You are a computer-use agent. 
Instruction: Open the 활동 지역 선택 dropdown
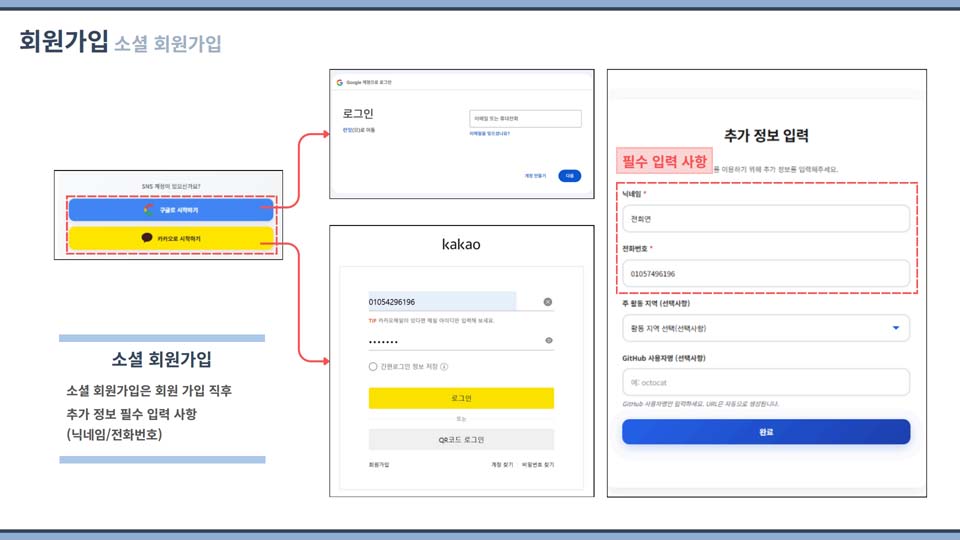(x=765, y=328)
